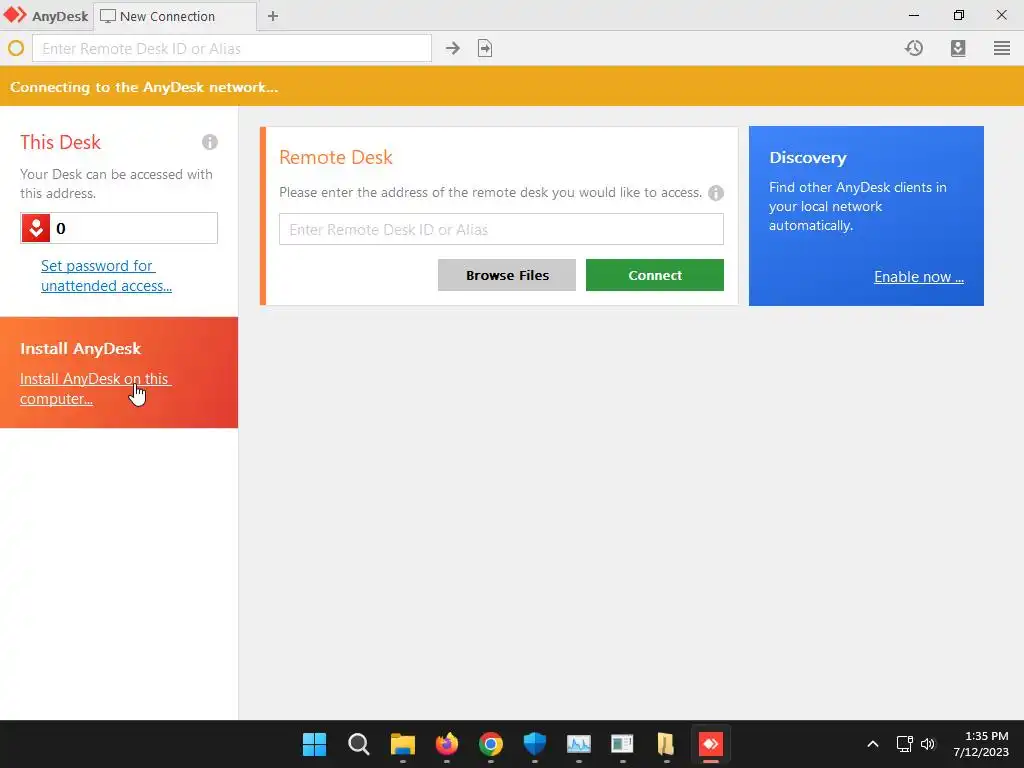This screenshot has width=1024, height=768.
Task: Click the Install AnyDesk heading
Action: pyautogui.click(x=80, y=349)
